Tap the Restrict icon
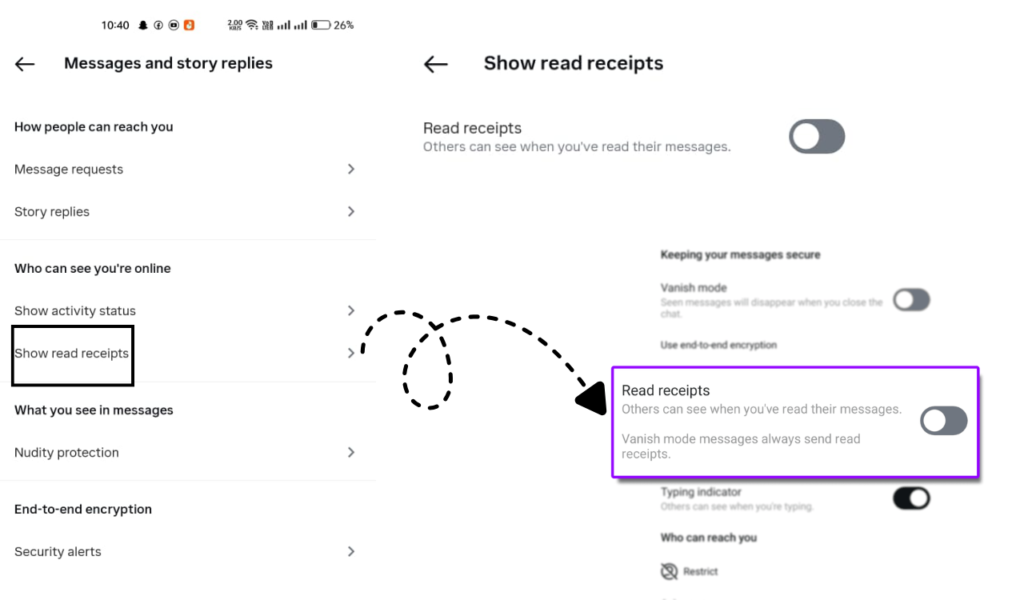 point(669,571)
